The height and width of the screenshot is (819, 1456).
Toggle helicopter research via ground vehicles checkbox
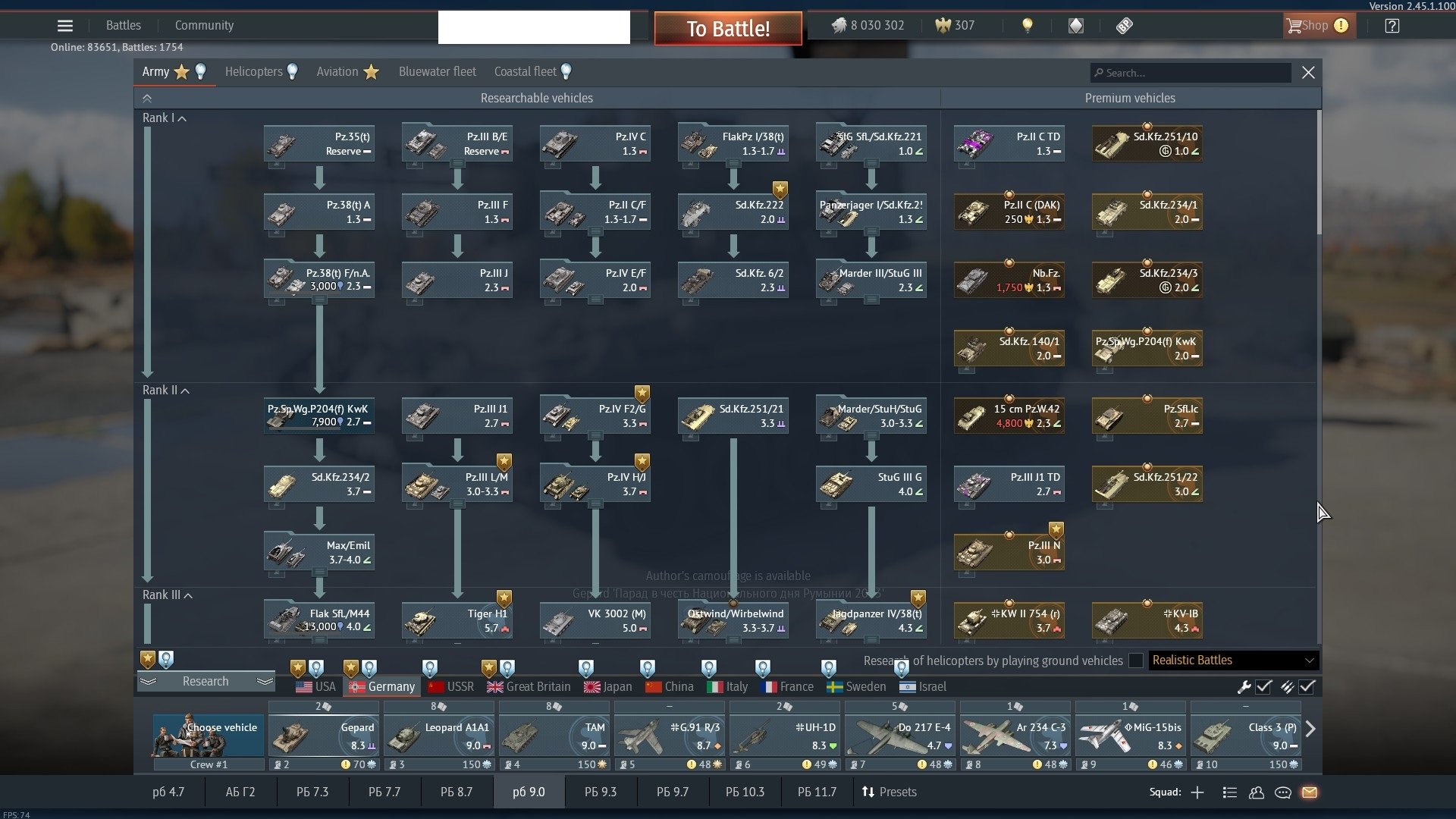click(x=1136, y=661)
